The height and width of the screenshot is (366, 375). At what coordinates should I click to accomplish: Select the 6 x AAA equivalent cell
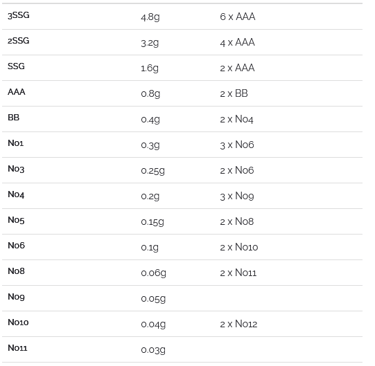pos(237,16)
